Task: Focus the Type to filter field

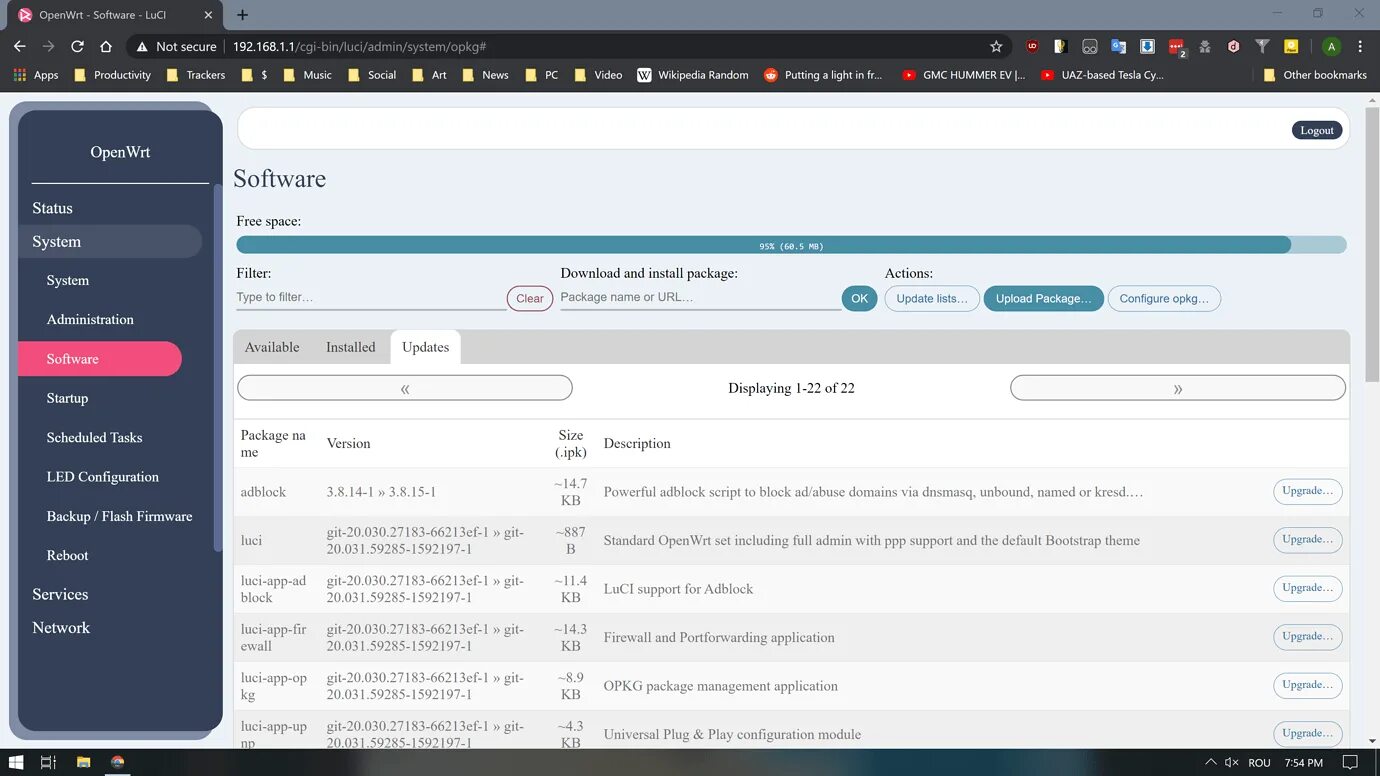Action: 371,298
